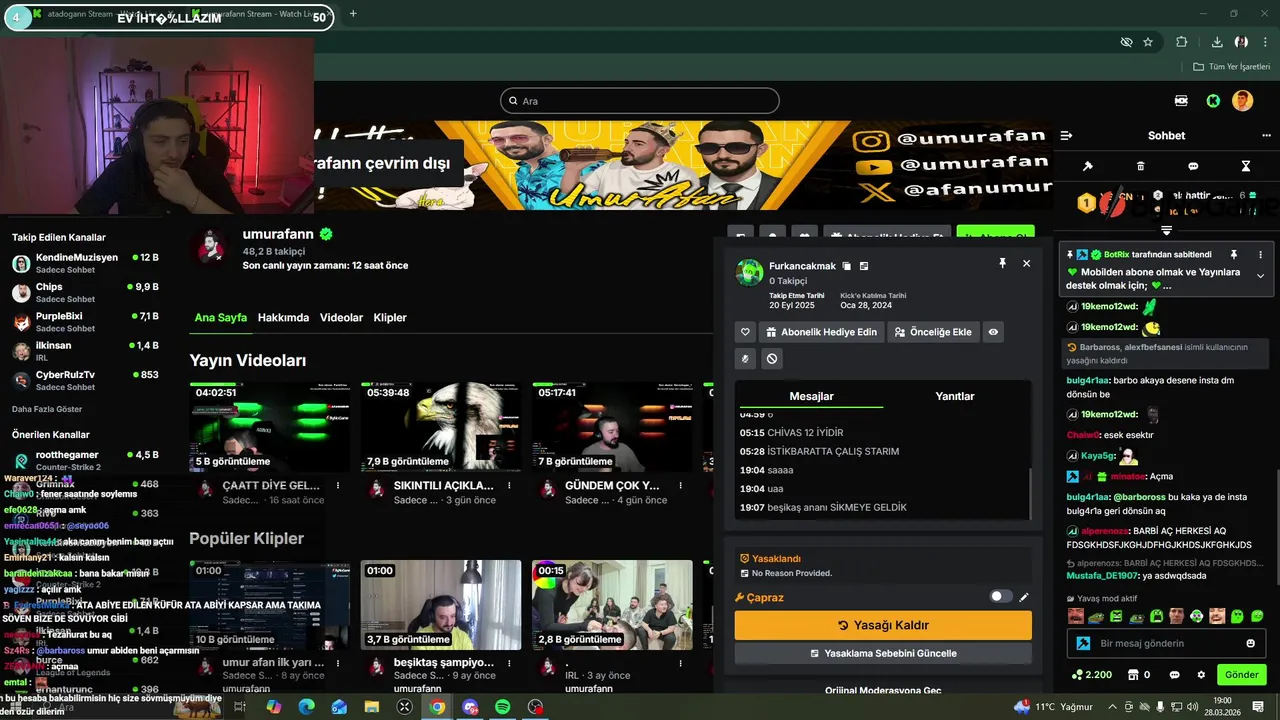The image size is (1280, 720).
Task: Open pinned message three-dot options
Action: pos(1260,255)
